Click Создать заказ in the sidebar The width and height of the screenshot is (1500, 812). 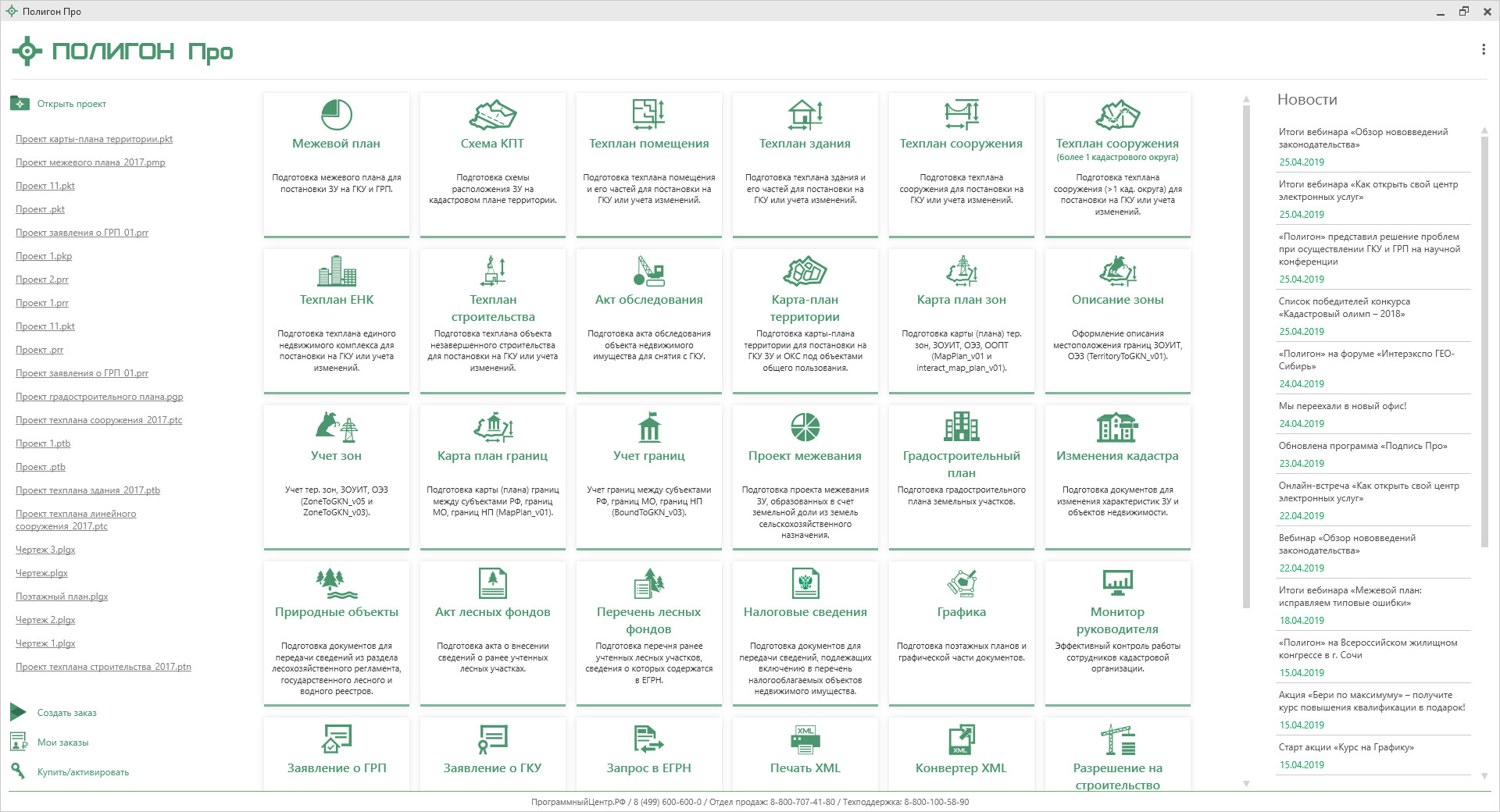tap(67, 713)
